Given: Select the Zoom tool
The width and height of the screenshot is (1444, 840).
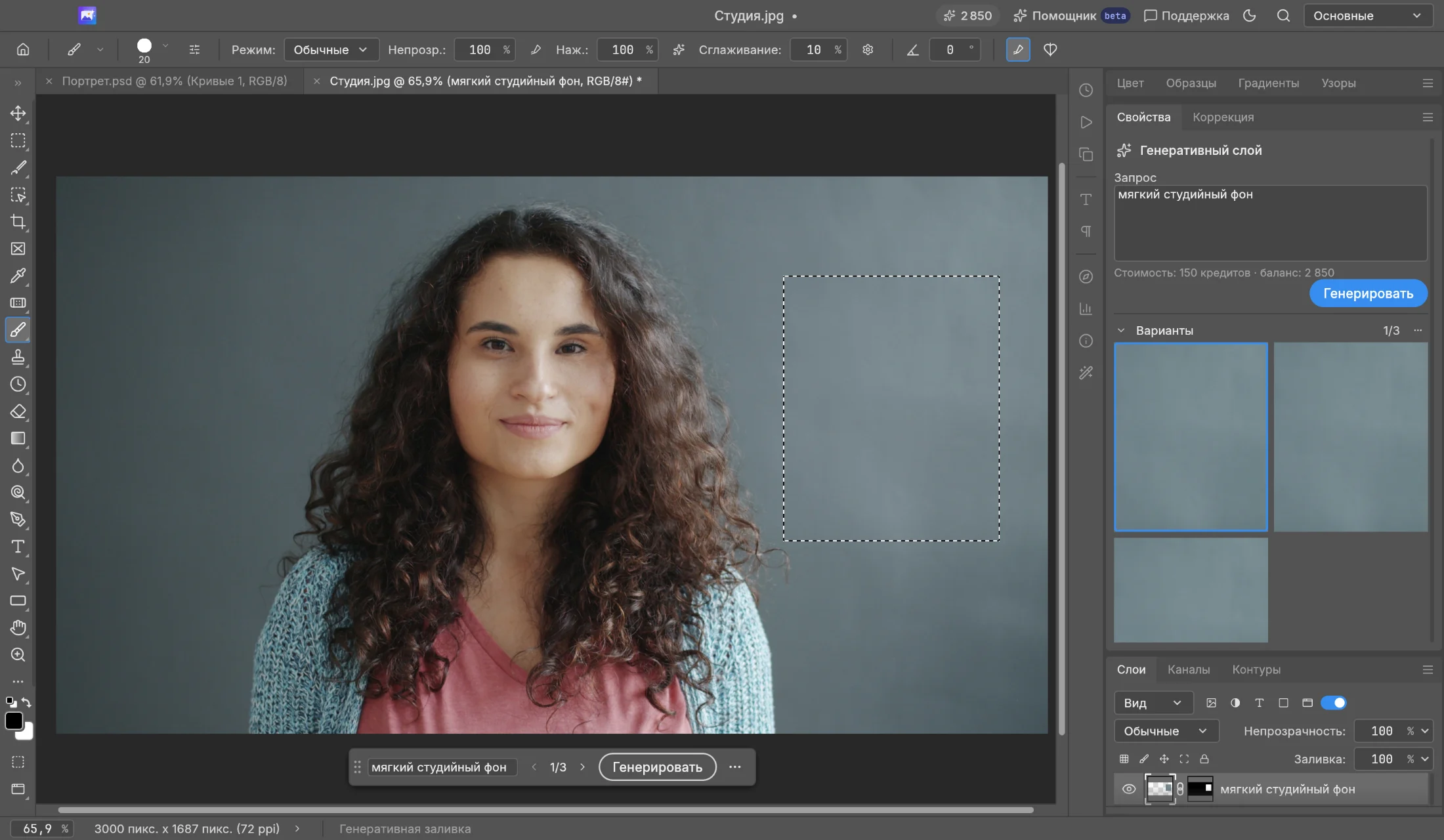Looking at the screenshot, I should pyautogui.click(x=18, y=655).
